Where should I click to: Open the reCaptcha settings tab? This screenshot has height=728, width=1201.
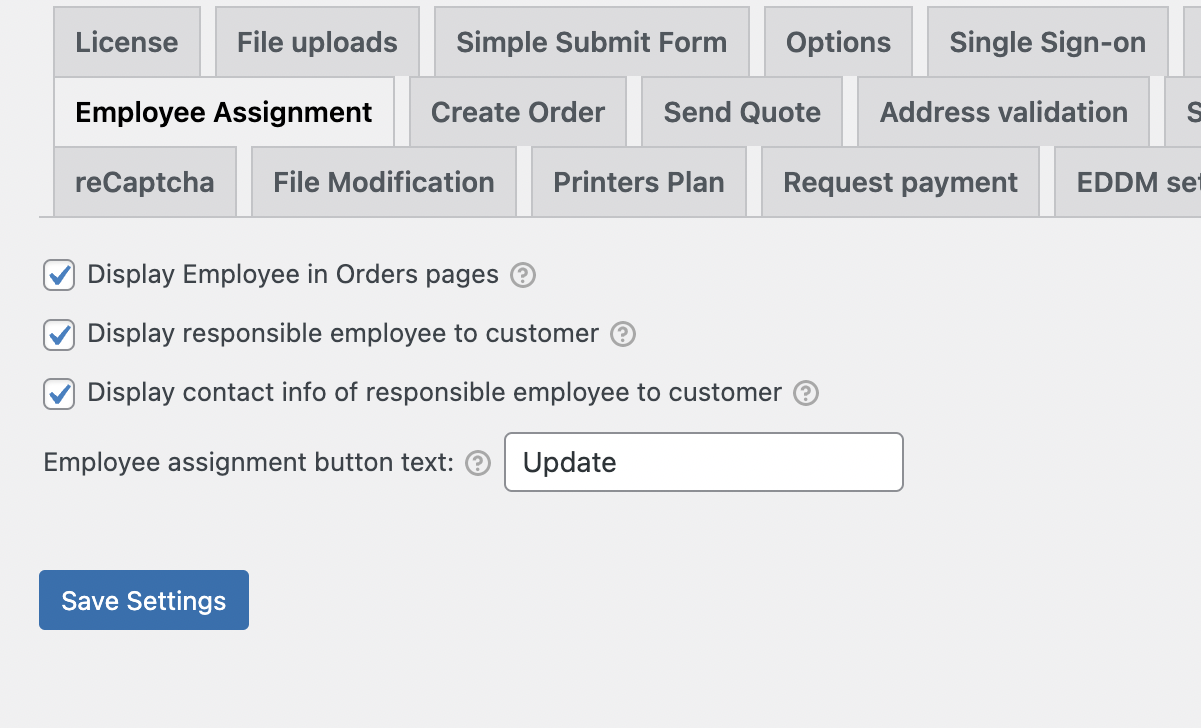pyautogui.click(x=144, y=182)
